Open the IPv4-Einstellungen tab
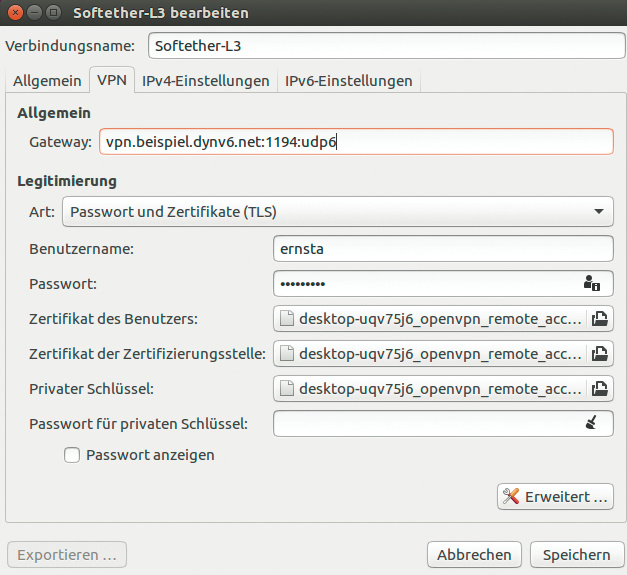The image size is (627, 575). [205, 81]
